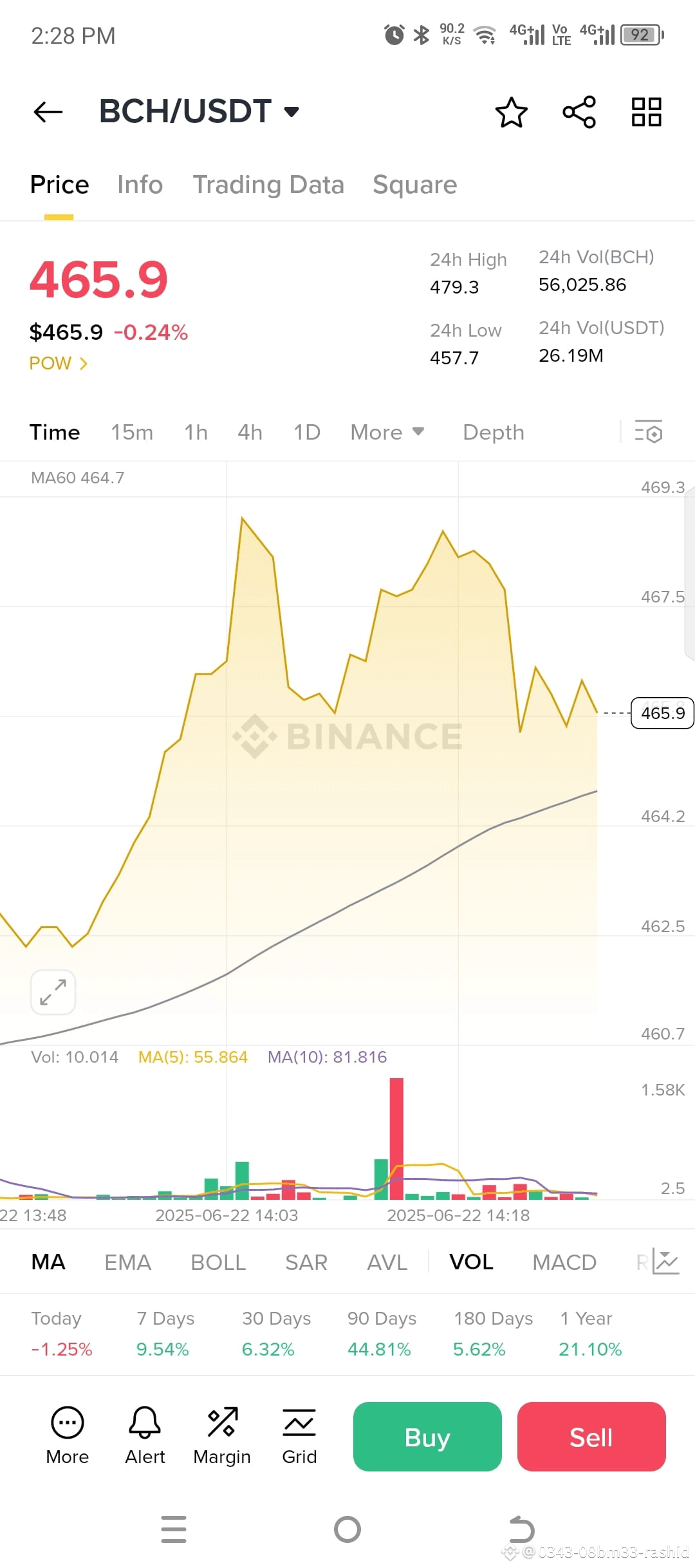Go back with the left arrow

click(x=48, y=112)
